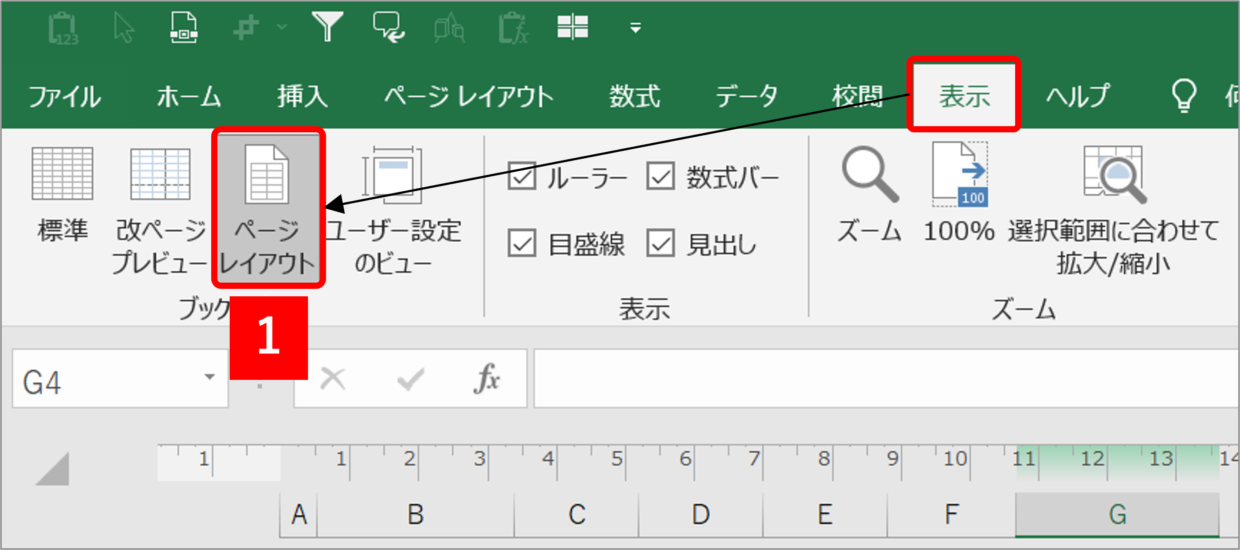Uncheck the 目盛線 gridlines checkbox
Screen dimensions: 1240x550
pos(522,243)
